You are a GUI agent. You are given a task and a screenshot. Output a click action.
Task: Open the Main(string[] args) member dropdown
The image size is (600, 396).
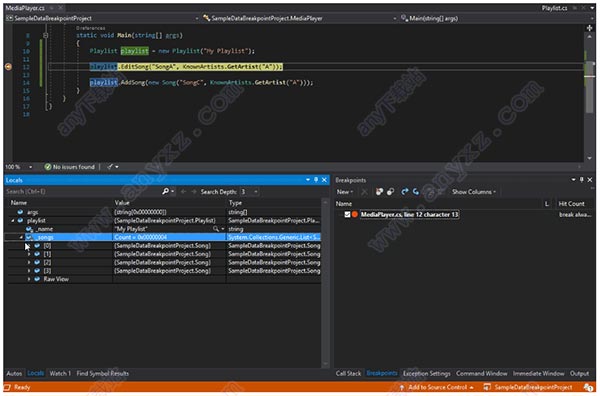click(x=593, y=18)
